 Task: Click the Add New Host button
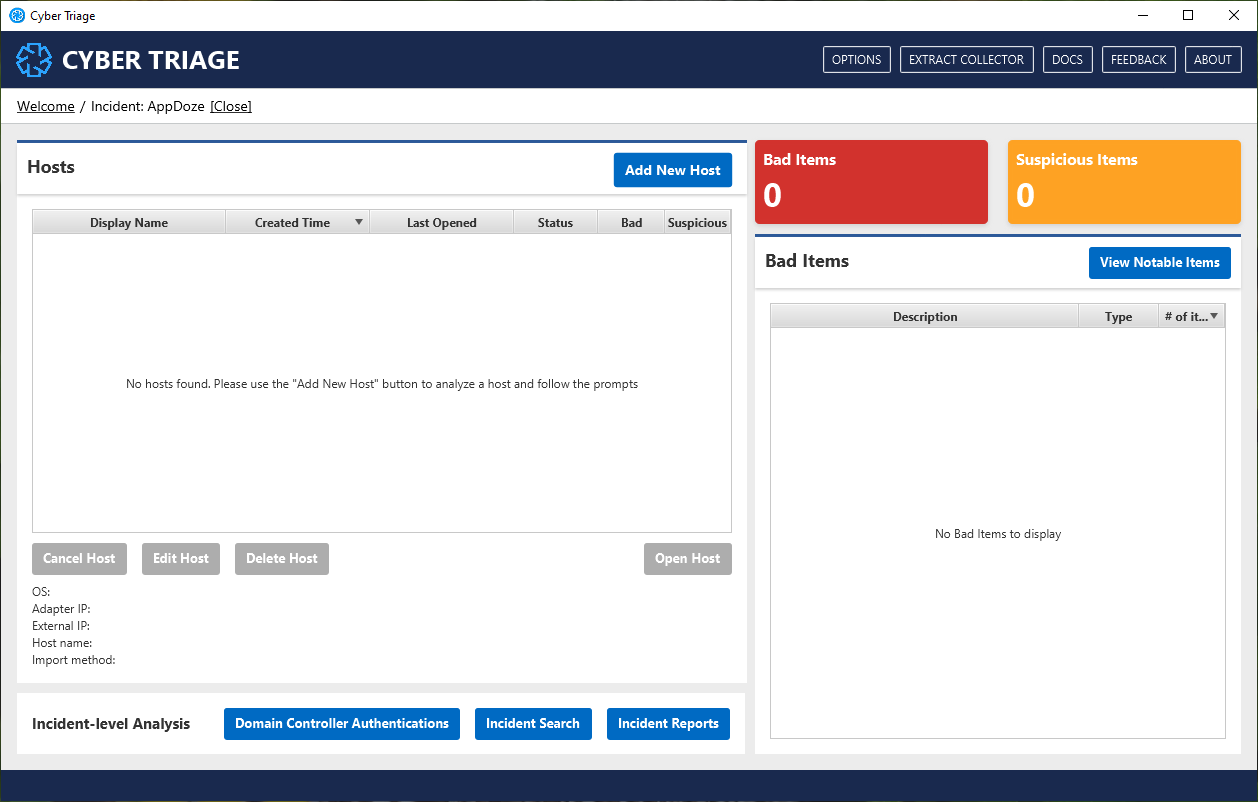pyautogui.click(x=672, y=170)
